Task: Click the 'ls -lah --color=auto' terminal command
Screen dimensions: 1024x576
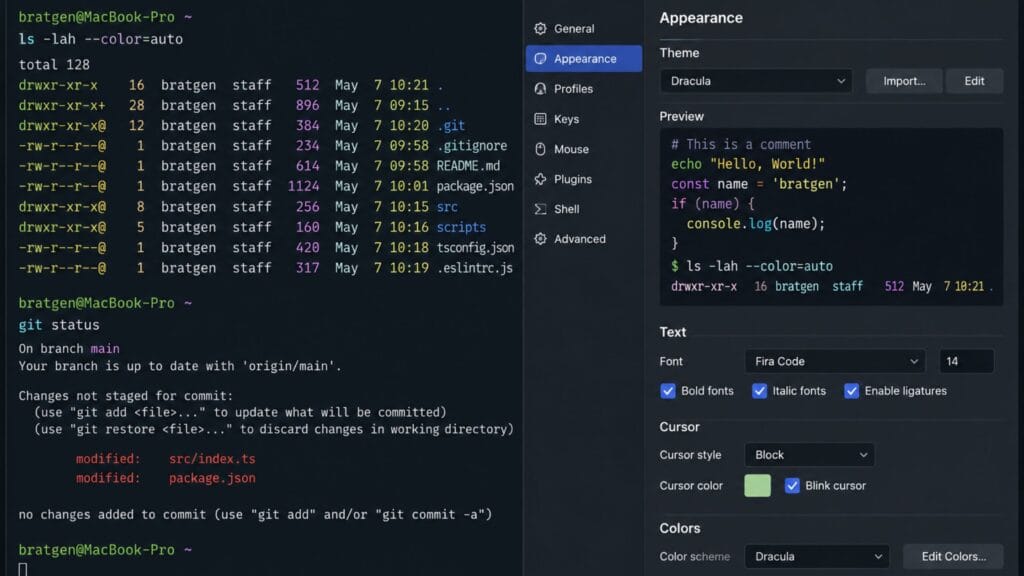Action: (x=101, y=39)
